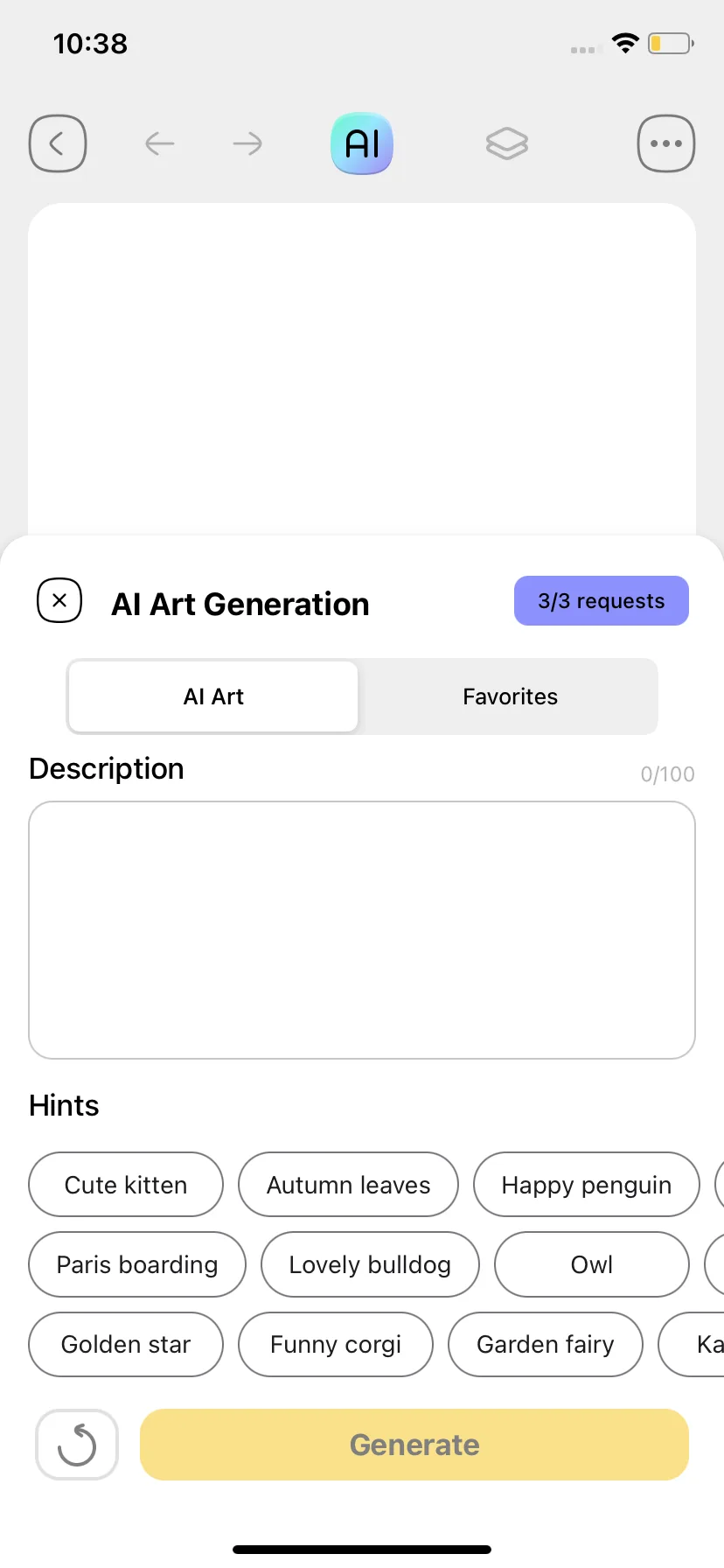Pick the Funny corgi hint
Image resolution: width=724 pixels, height=1568 pixels.
(336, 1344)
